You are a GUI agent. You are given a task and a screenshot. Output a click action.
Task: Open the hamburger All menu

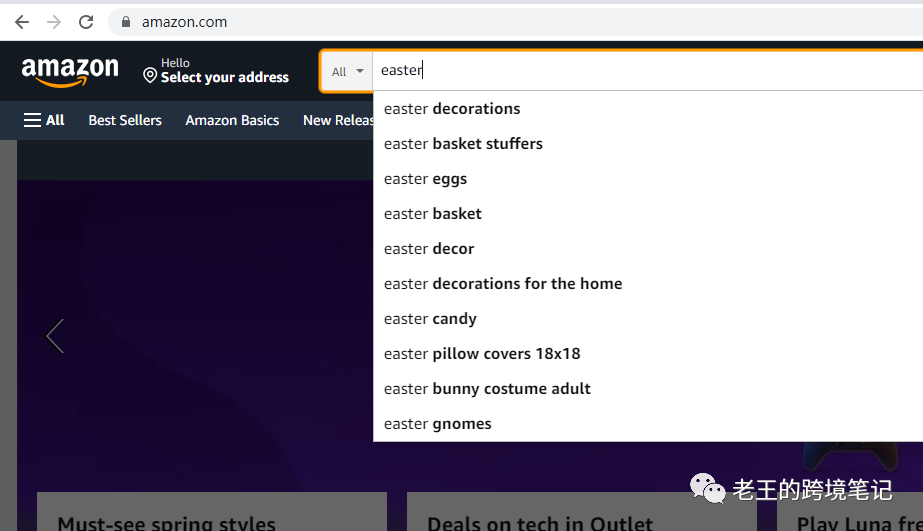44,120
